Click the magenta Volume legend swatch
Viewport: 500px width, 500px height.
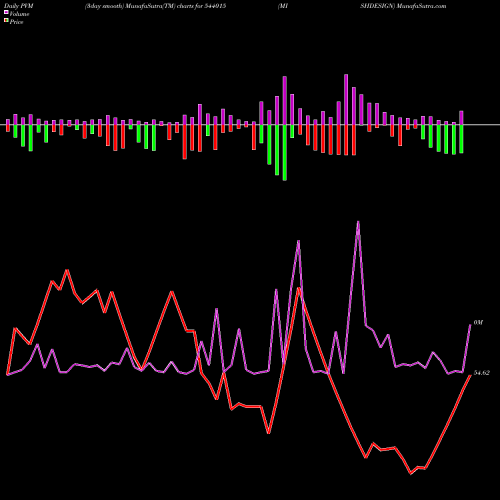[x=6, y=12]
